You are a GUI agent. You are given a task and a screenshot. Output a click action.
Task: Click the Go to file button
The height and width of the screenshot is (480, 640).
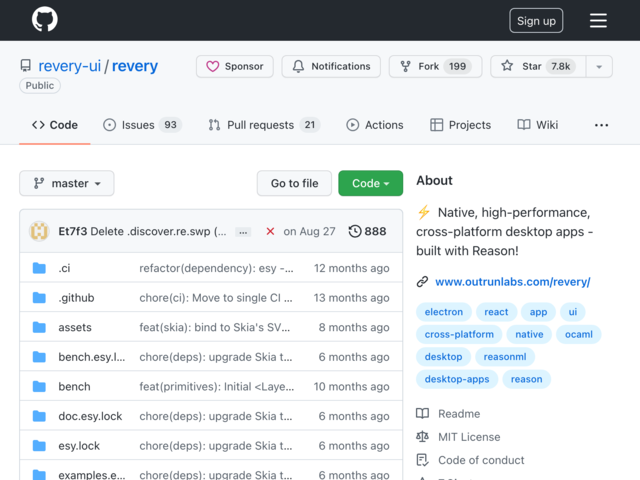point(294,183)
